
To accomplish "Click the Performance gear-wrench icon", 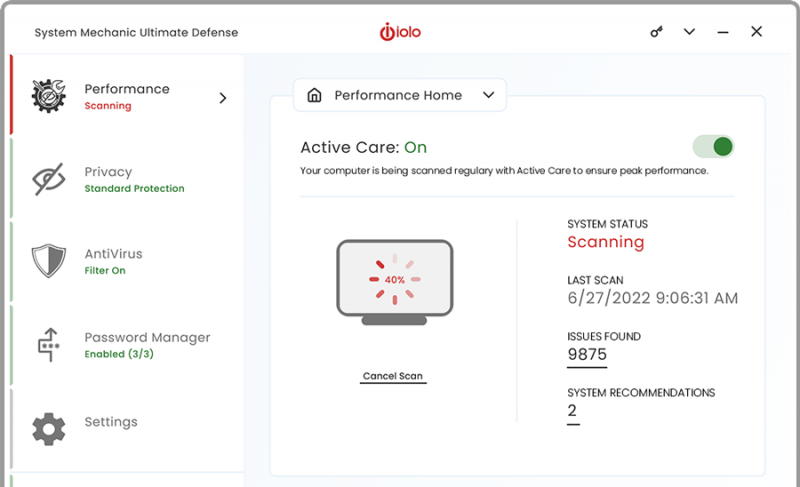I will (48, 97).
